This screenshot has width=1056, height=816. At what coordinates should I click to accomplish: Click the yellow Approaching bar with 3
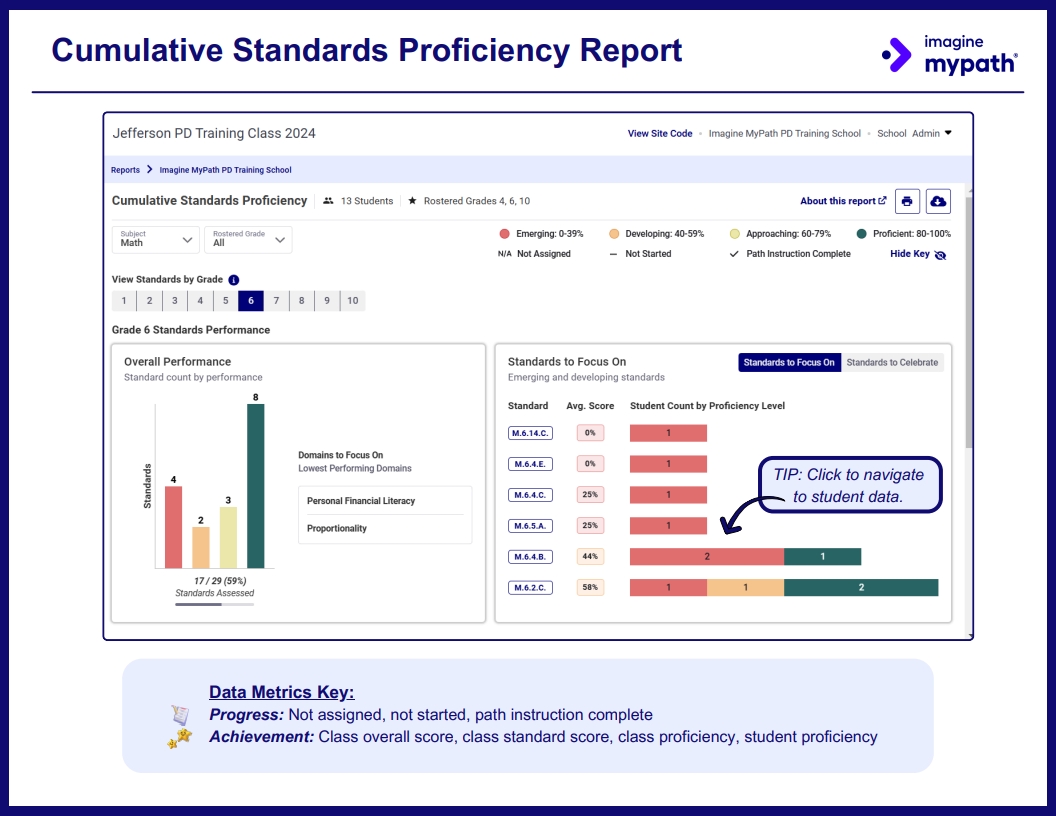point(228,537)
